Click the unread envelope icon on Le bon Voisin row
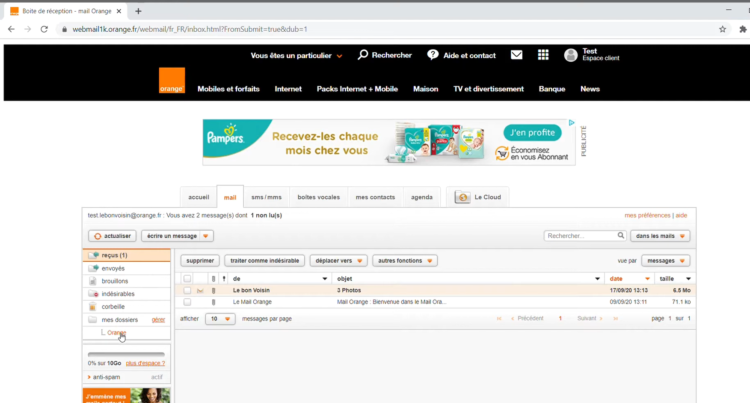The height and width of the screenshot is (403, 750). pyautogui.click(x=200, y=290)
